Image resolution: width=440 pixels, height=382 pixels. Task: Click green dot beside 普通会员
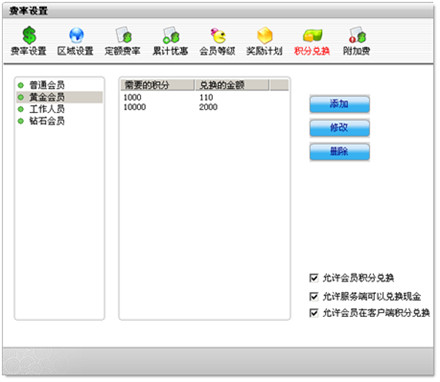21,85
